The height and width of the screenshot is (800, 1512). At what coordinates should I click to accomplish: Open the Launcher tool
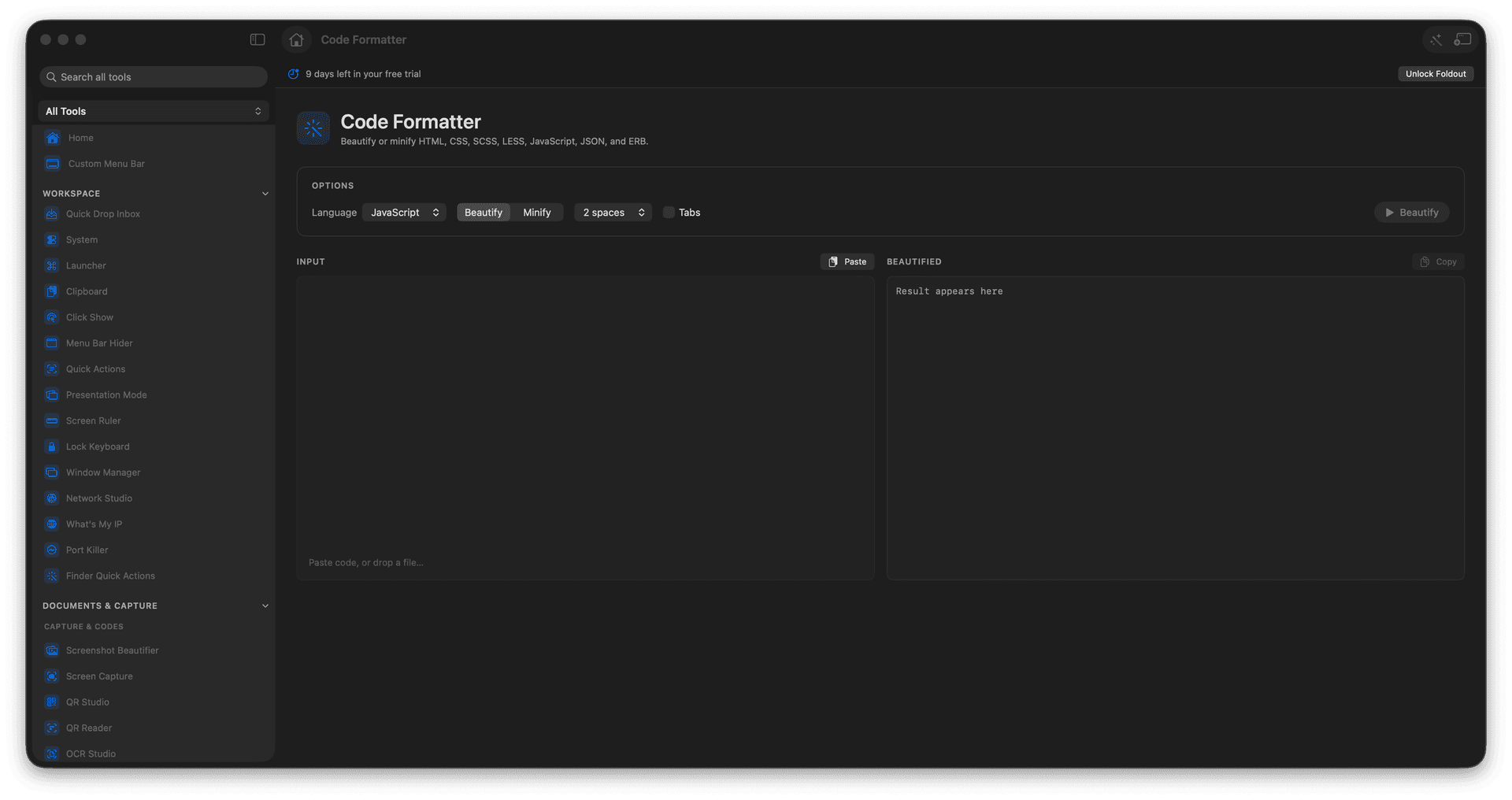point(154,266)
